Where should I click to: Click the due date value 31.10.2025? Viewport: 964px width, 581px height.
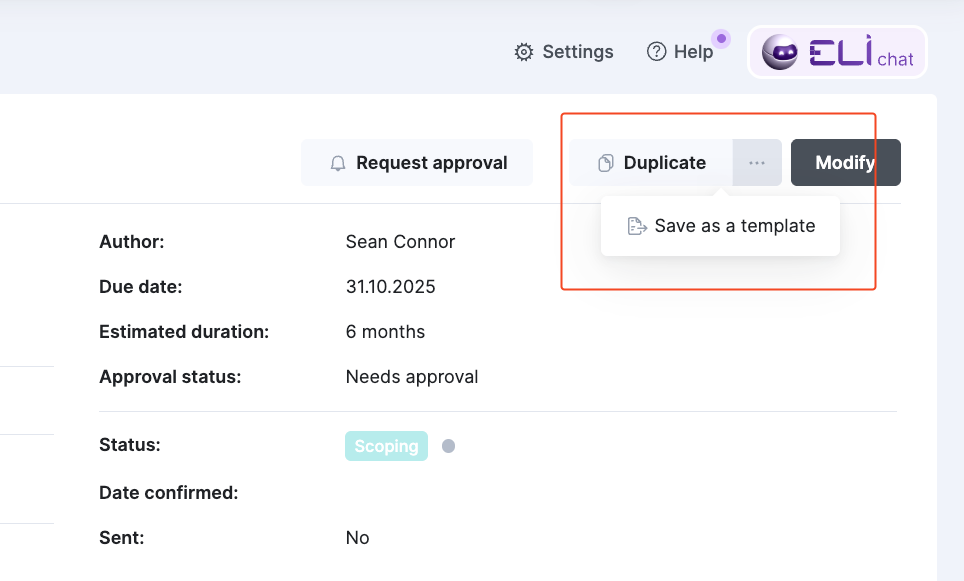pyautogui.click(x=390, y=287)
